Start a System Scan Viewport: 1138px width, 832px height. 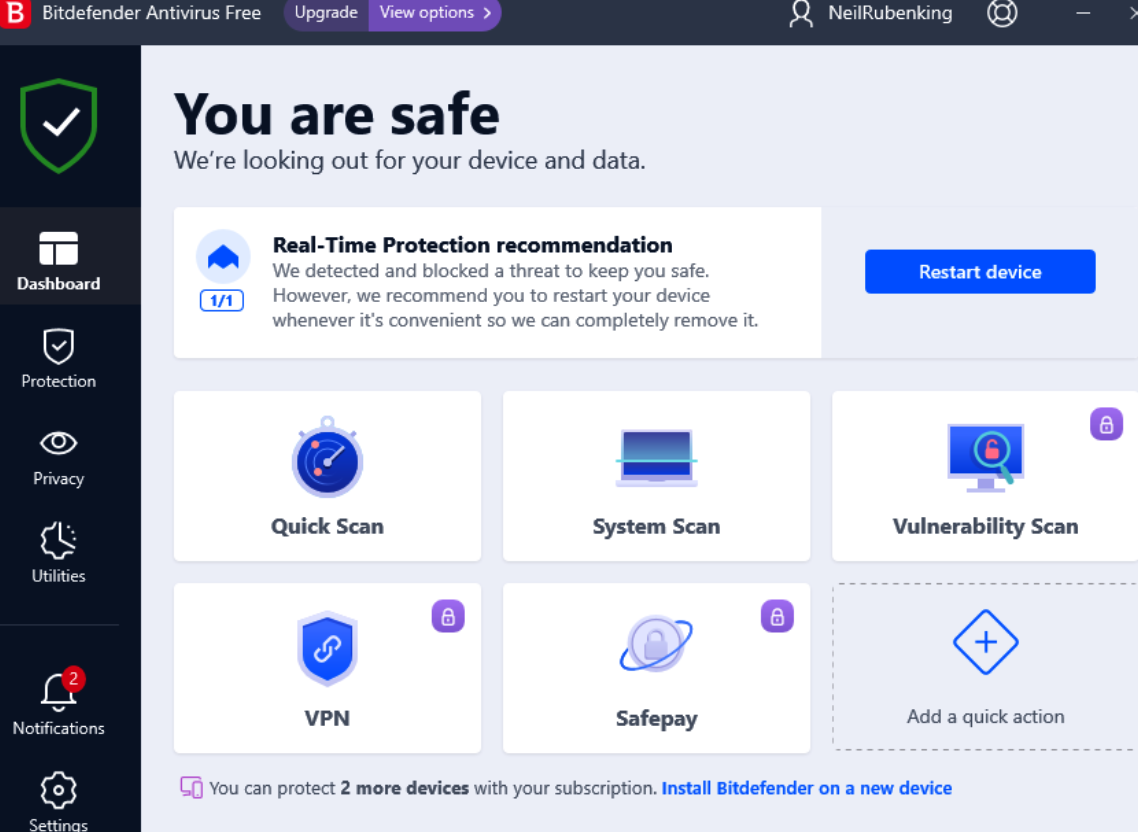[x=656, y=476]
